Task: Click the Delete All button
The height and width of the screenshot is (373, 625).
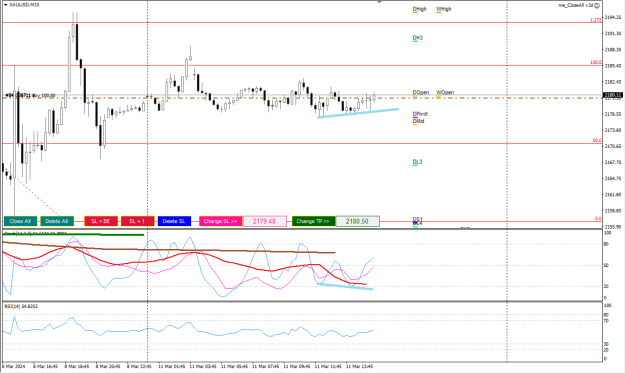Action: point(57,221)
